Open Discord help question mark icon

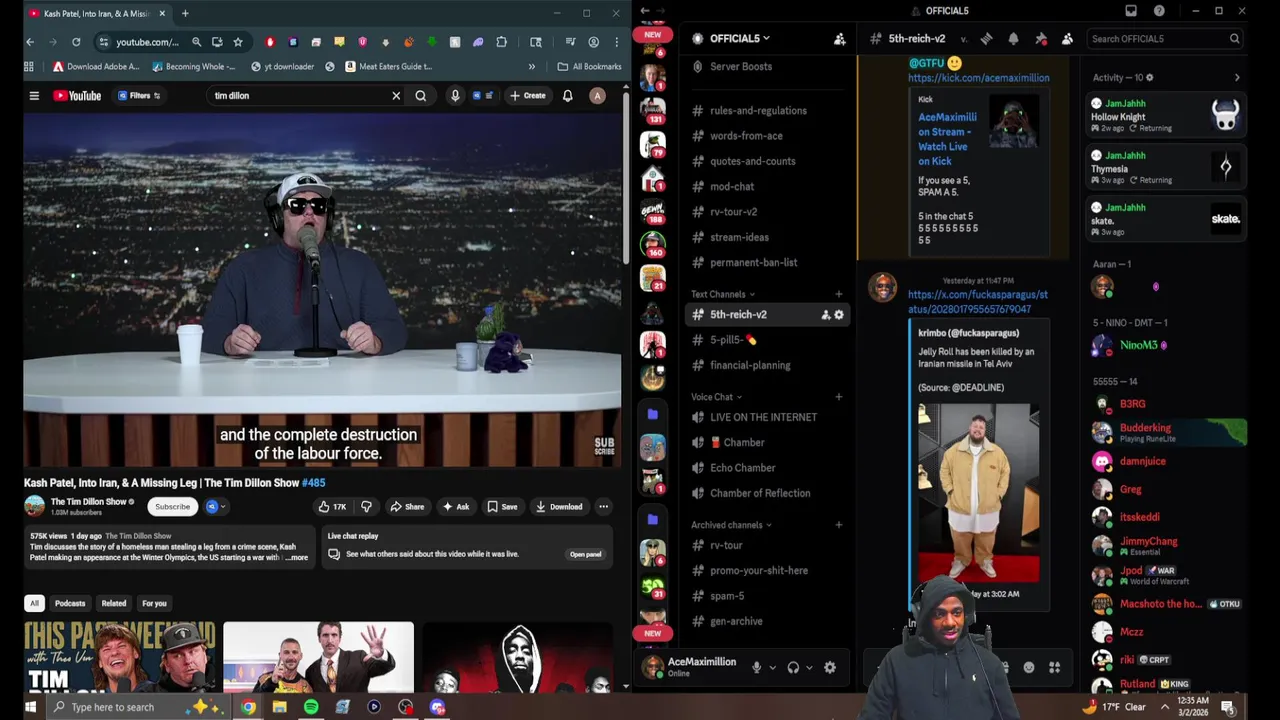pos(1159,11)
